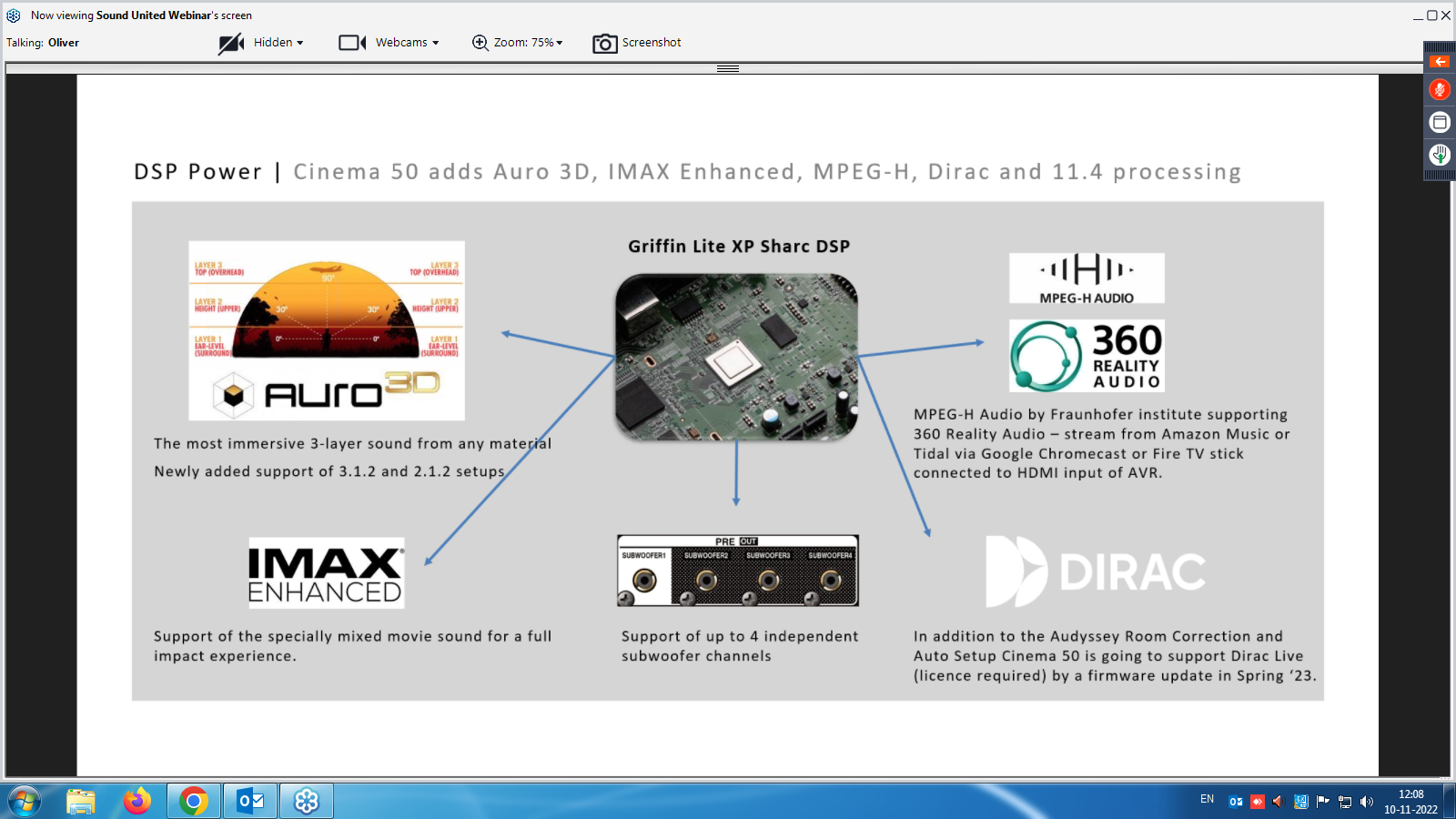Click the Outlook tray icon

pos(1236,802)
